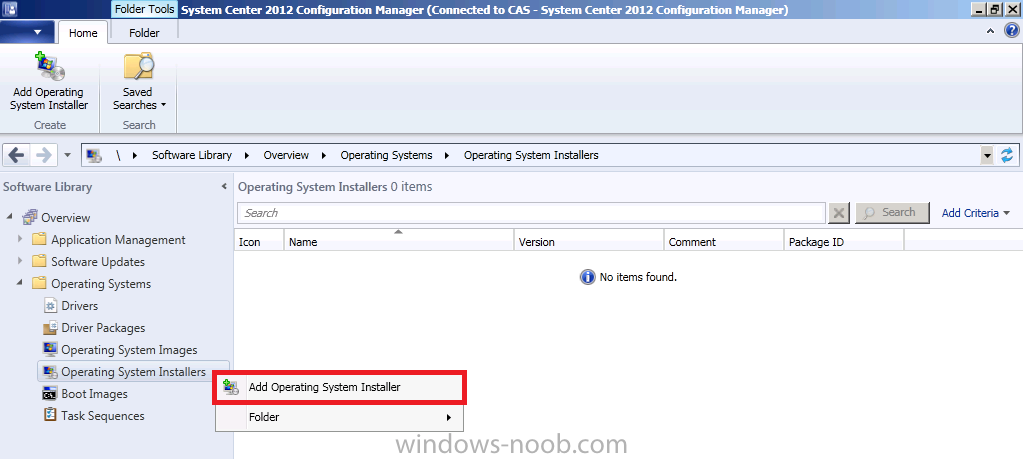Click inside the Search input field
This screenshot has height=459, width=1023.
[532, 213]
